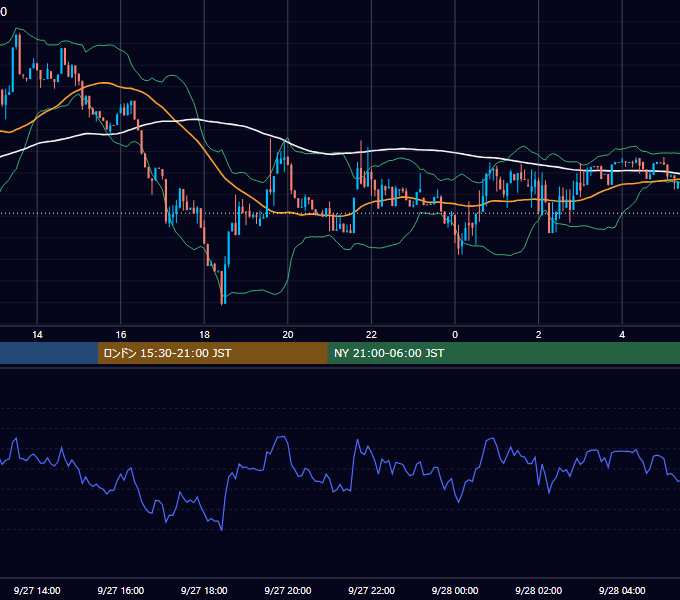Click the hour label 20 on price chart axis
Image resolution: width=680 pixels, height=600 pixels.
tap(288, 335)
